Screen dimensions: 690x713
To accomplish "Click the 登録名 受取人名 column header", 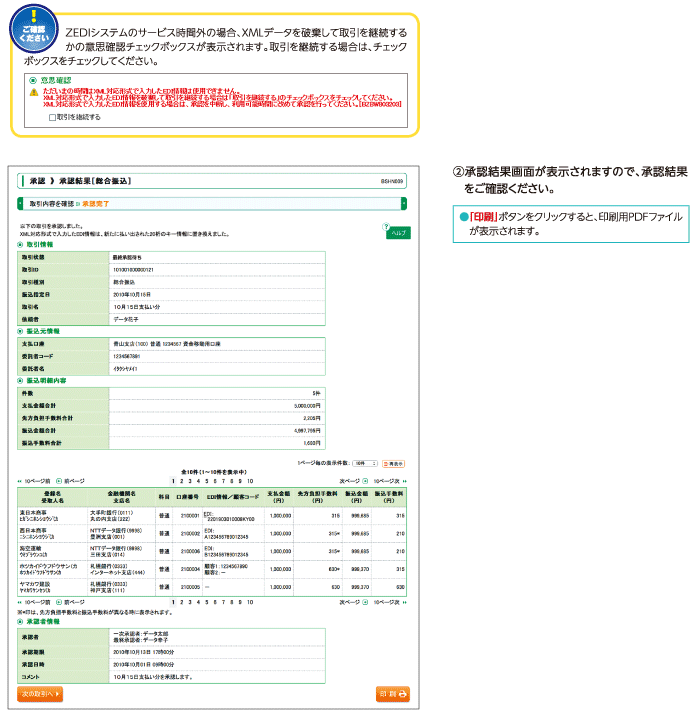I will (x=52, y=497).
